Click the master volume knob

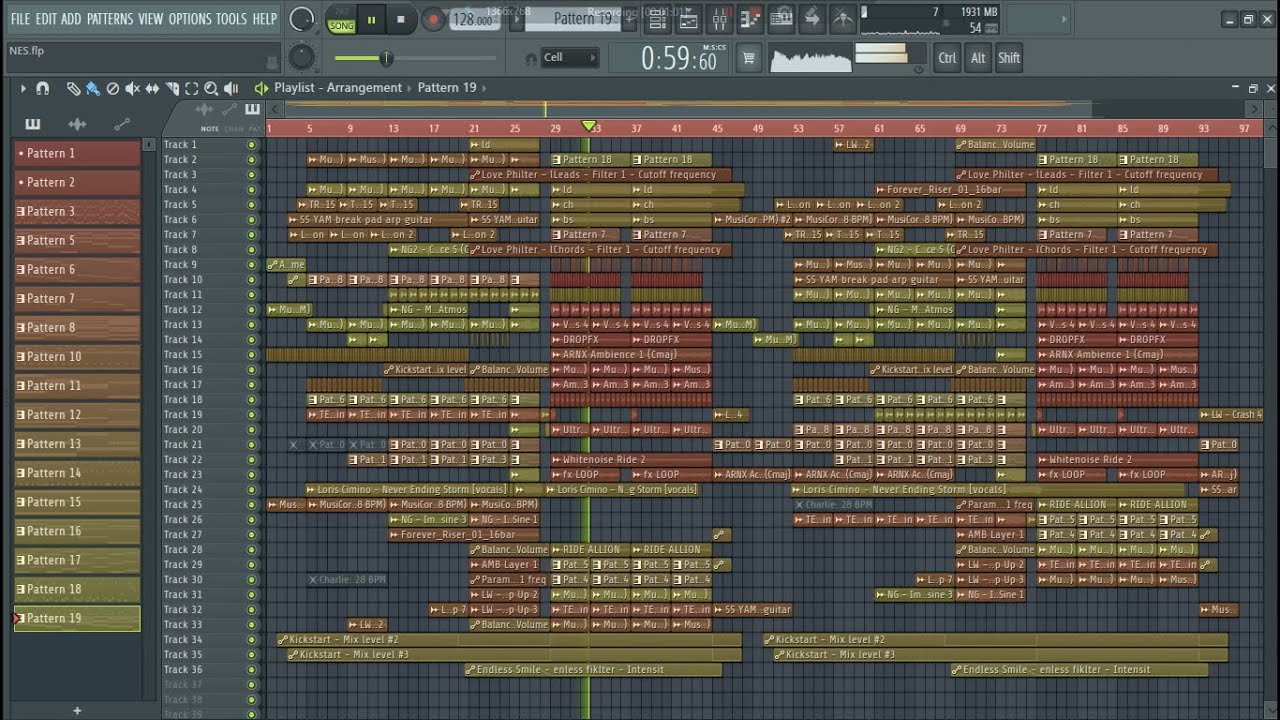[x=301, y=19]
